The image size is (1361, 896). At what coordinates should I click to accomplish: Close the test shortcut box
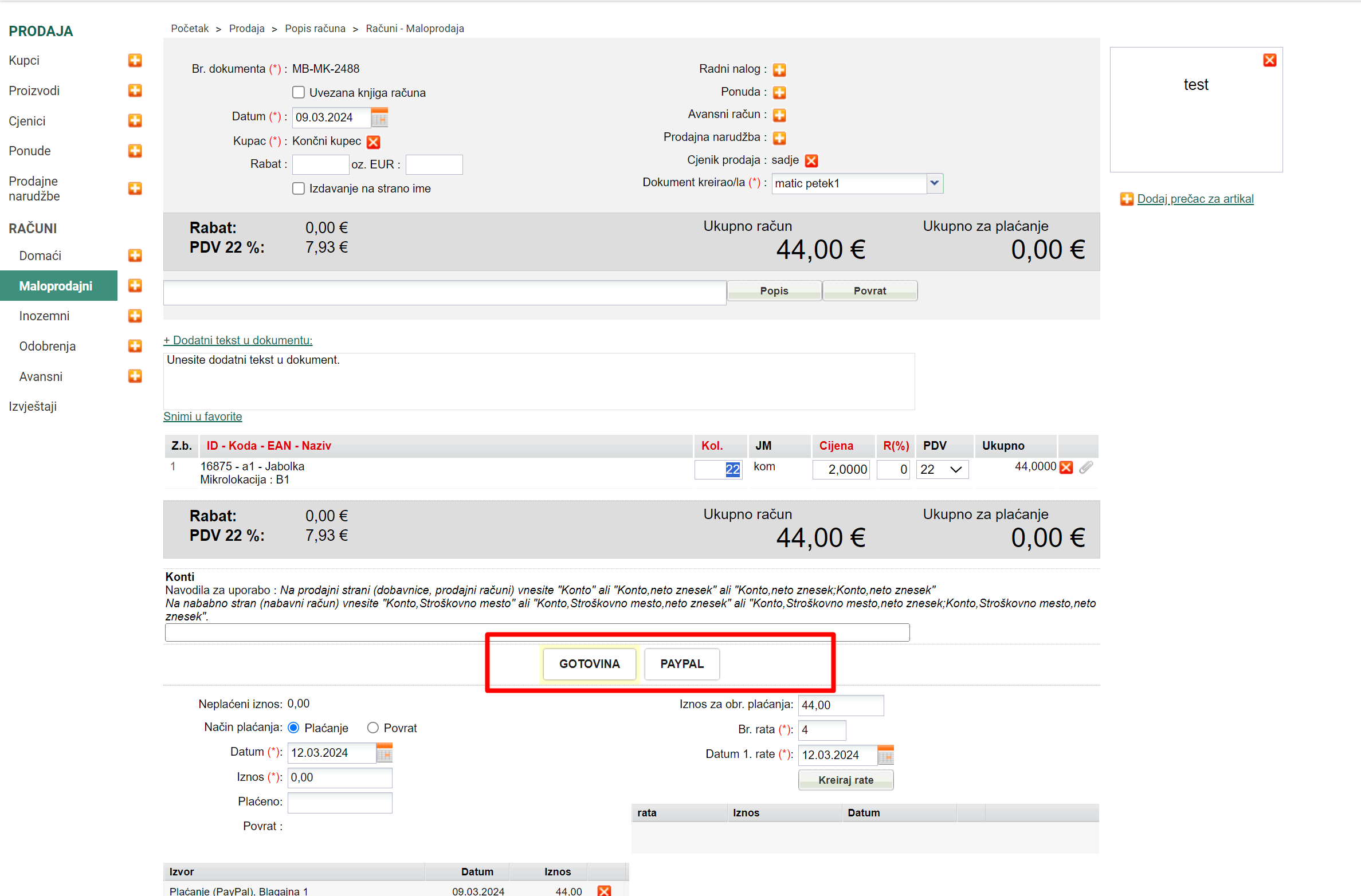click(x=1269, y=60)
